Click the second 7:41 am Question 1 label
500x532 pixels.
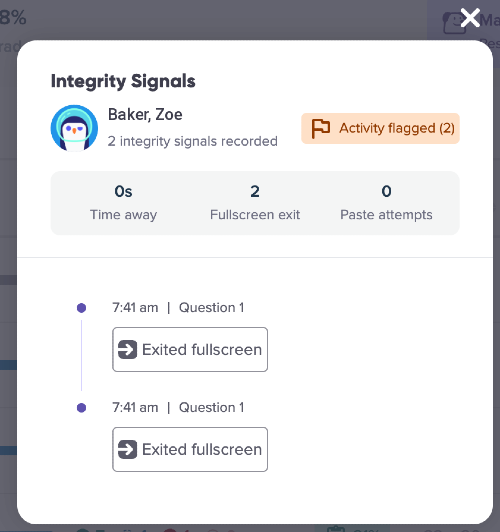click(x=178, y=407)
